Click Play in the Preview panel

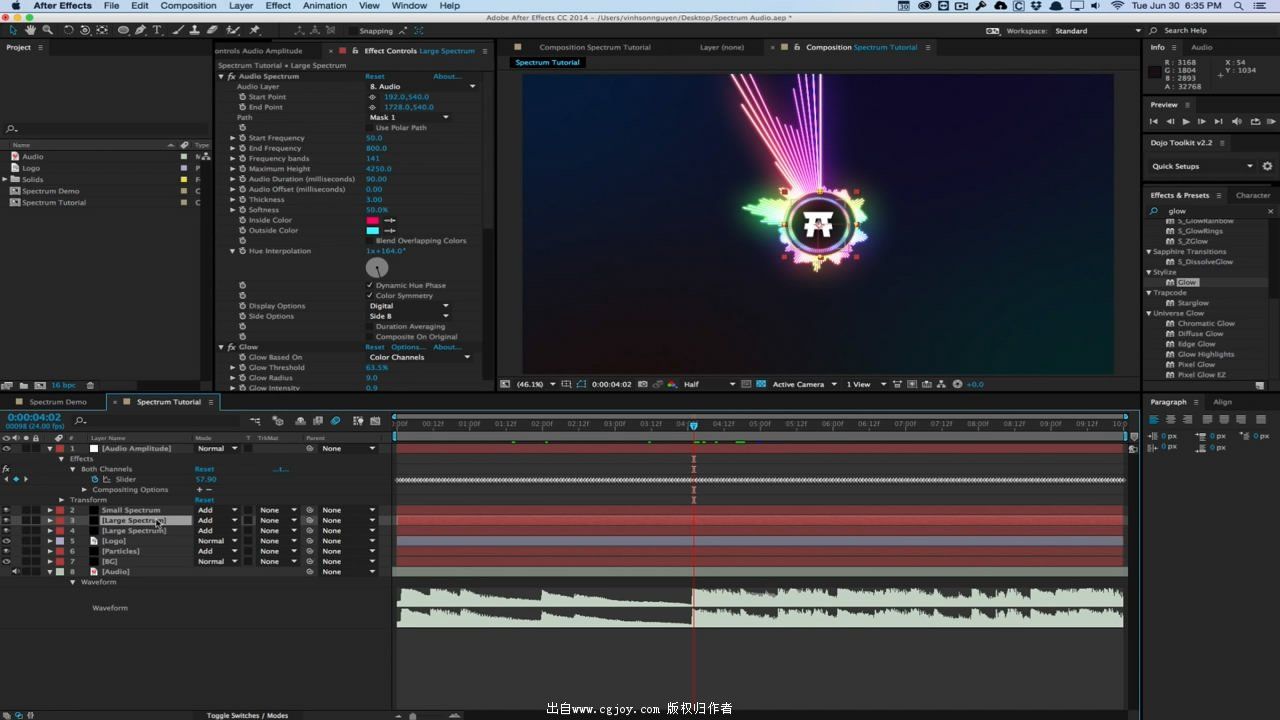tap(1186, 121)
